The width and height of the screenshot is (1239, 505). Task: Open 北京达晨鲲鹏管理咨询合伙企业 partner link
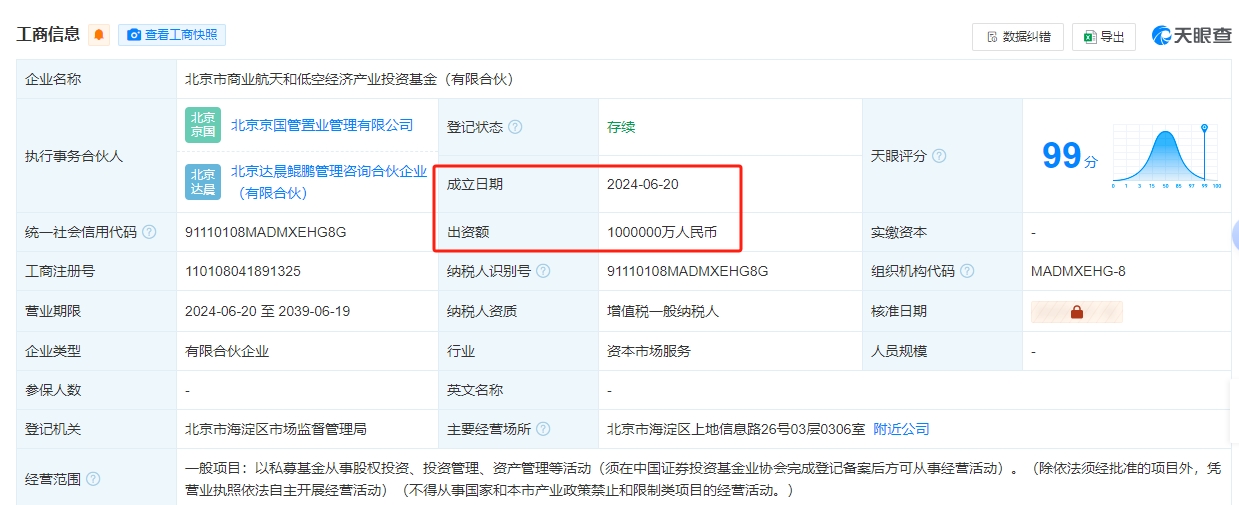tap(329, 182)
